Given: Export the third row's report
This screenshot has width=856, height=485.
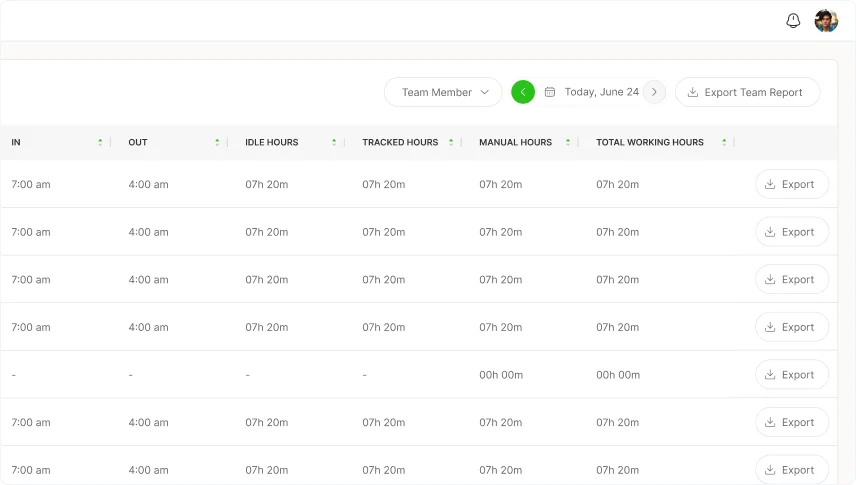Looking at the screenshot, I should click(791, 280).
